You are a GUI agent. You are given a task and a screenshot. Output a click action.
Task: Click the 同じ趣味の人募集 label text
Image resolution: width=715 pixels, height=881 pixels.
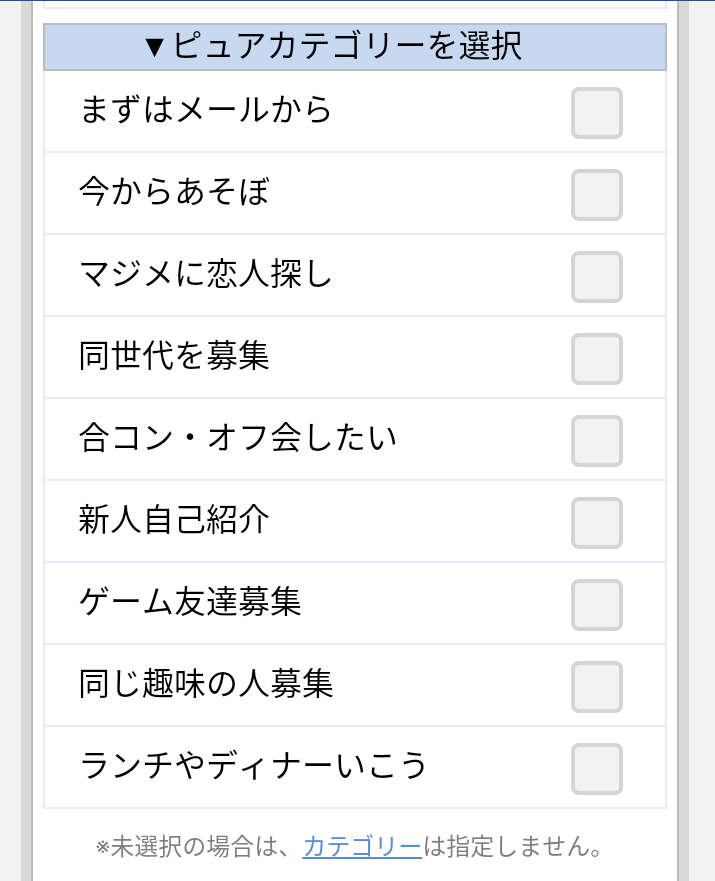206,683
